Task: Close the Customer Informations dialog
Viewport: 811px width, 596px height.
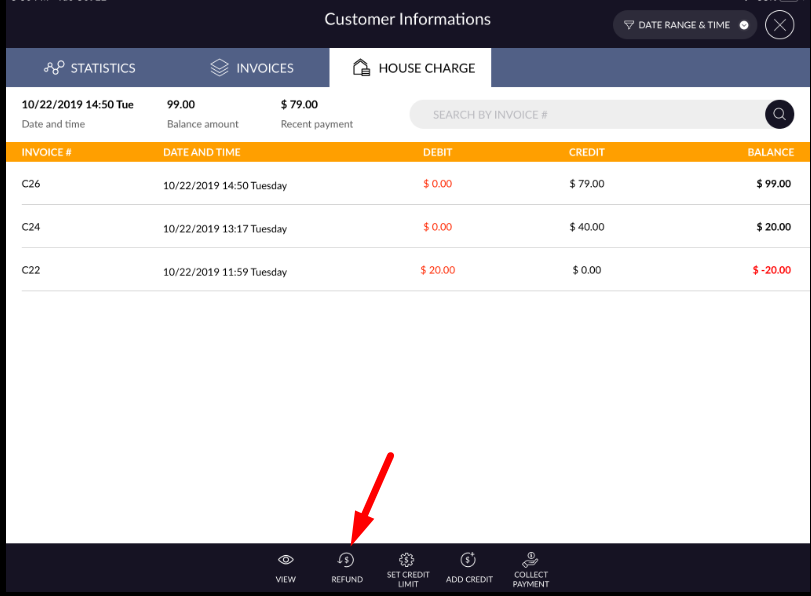Action: coord(779,25)
